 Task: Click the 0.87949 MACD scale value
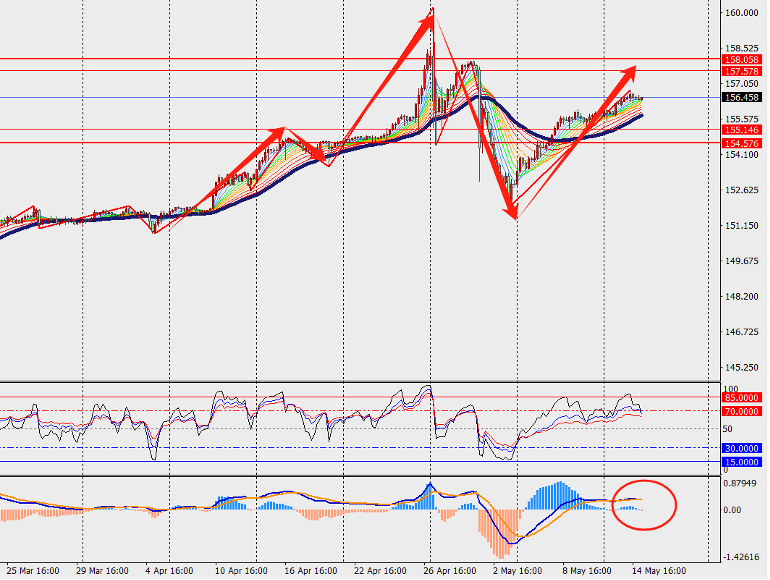[740, 483]
